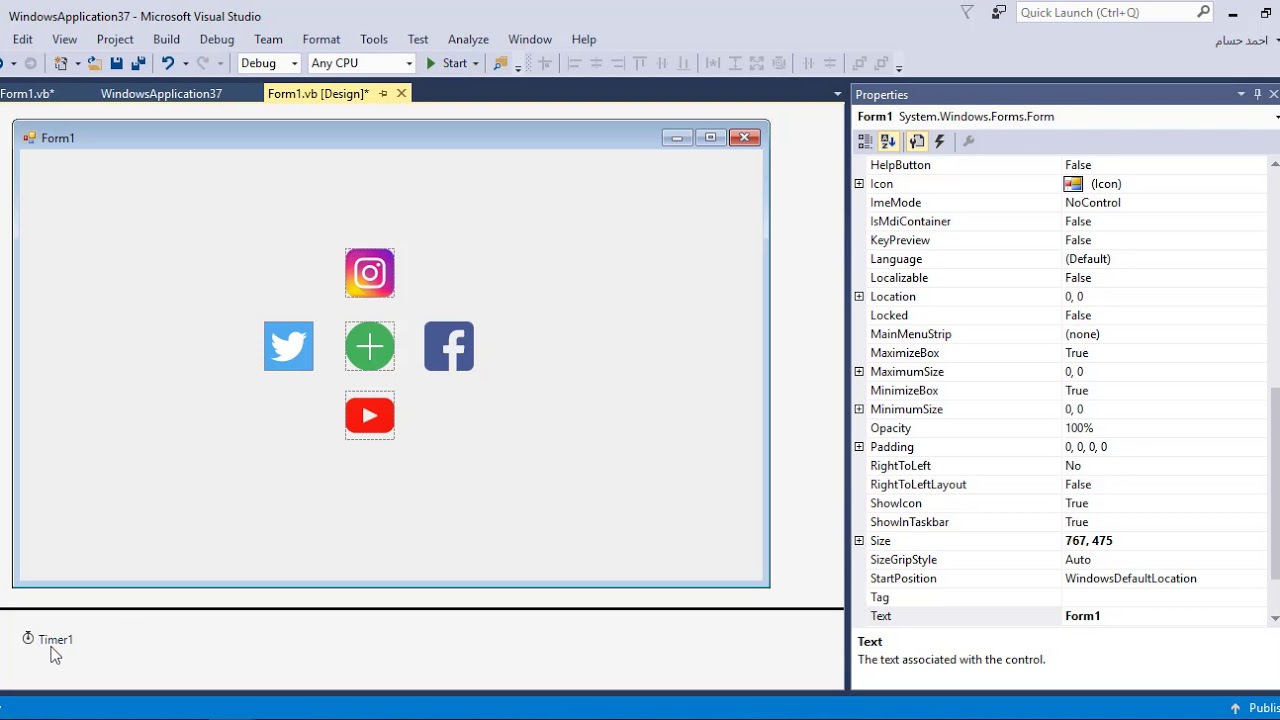Open the Properties window options dropdown
1280x720 pixels.
(x=1241, y=94)
